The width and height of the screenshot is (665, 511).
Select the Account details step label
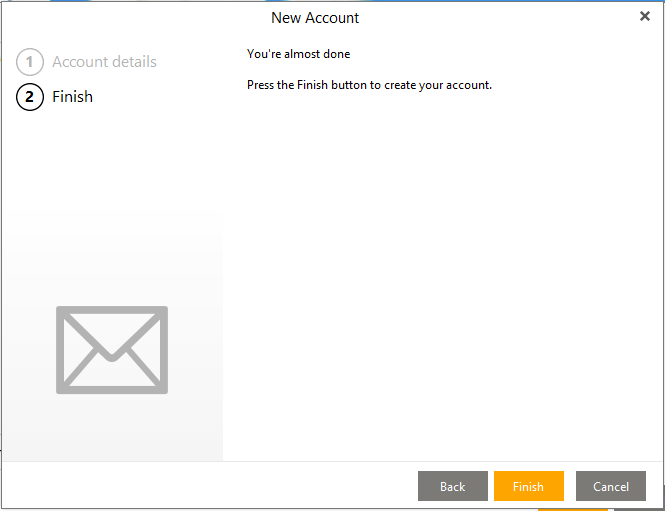[x=104, y=62]
